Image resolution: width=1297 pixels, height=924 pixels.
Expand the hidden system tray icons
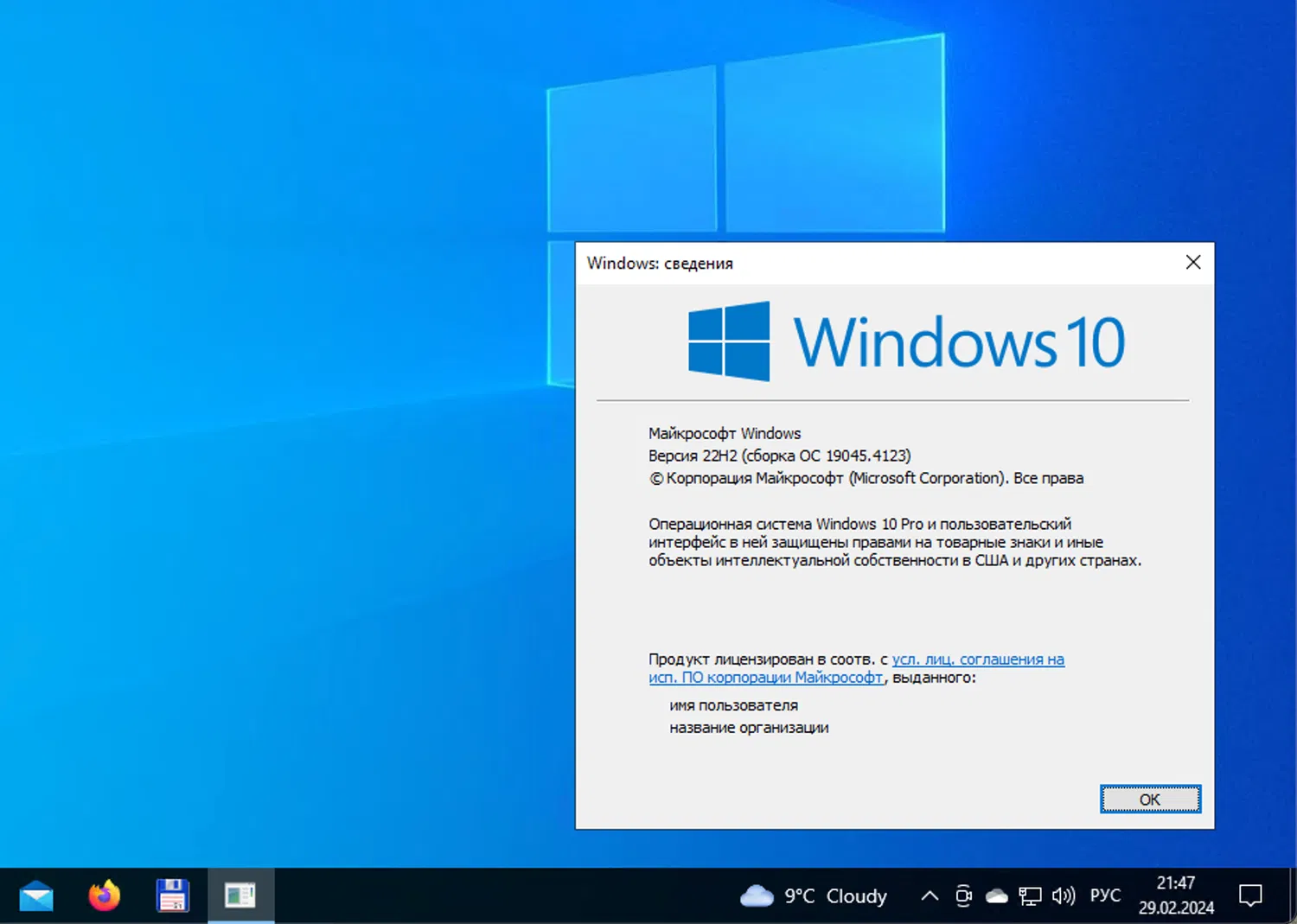928,896
